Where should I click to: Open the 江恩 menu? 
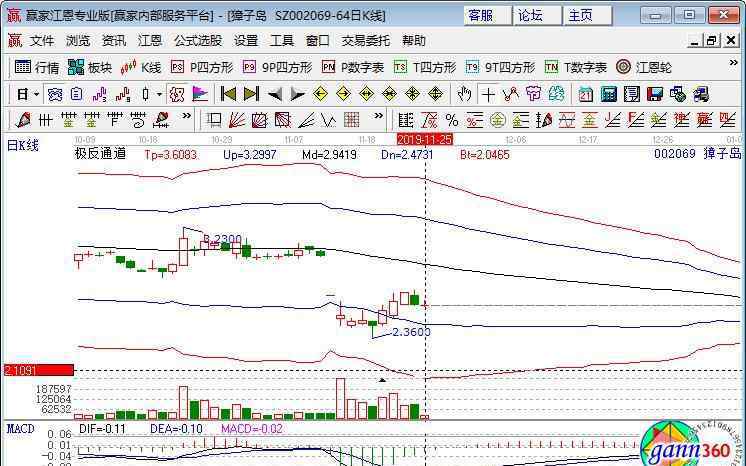[x=150, y=41]
